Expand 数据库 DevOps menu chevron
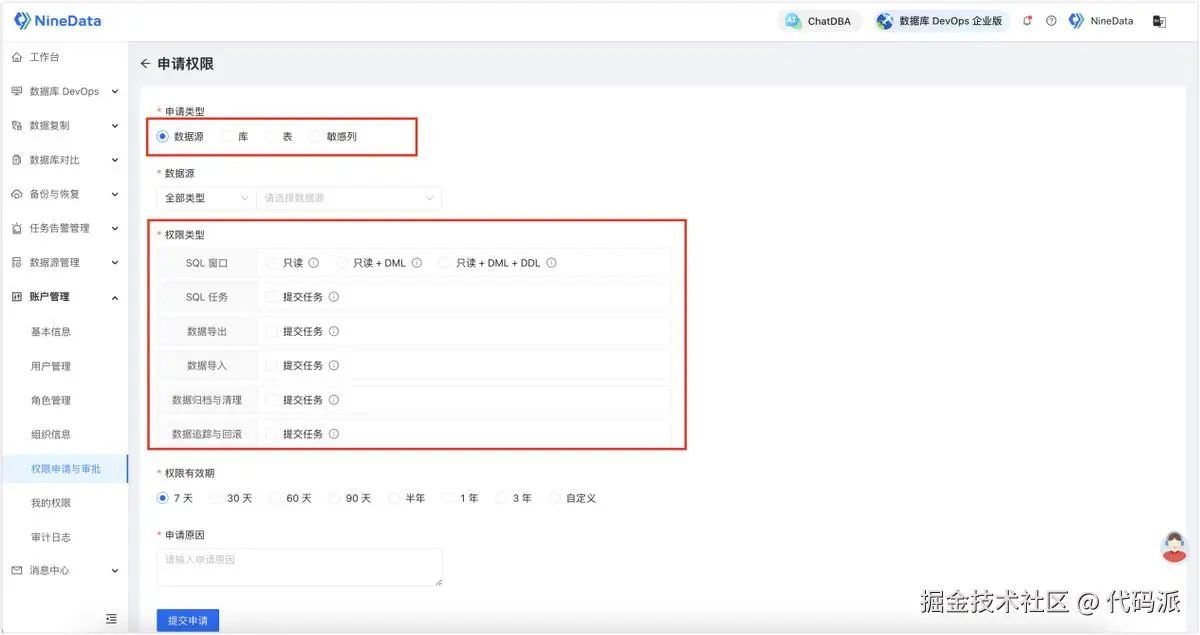The height and width of the screenshot is (635, 1200). (x=114, y=92)
